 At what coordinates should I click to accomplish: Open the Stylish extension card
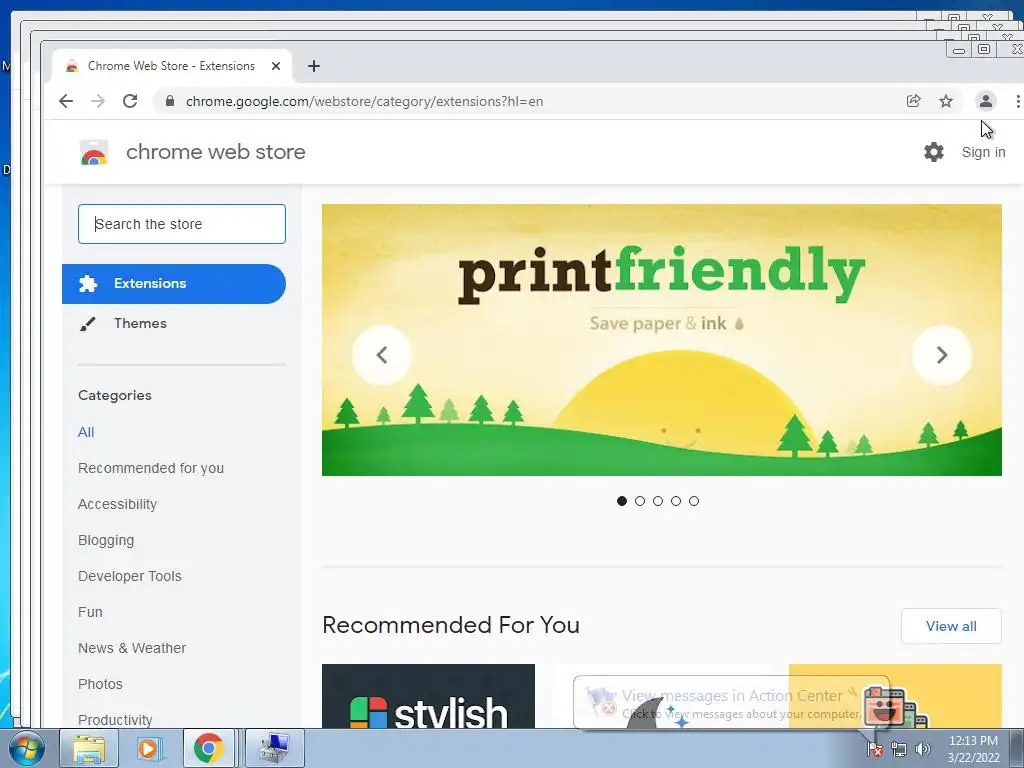click(428, 696)
